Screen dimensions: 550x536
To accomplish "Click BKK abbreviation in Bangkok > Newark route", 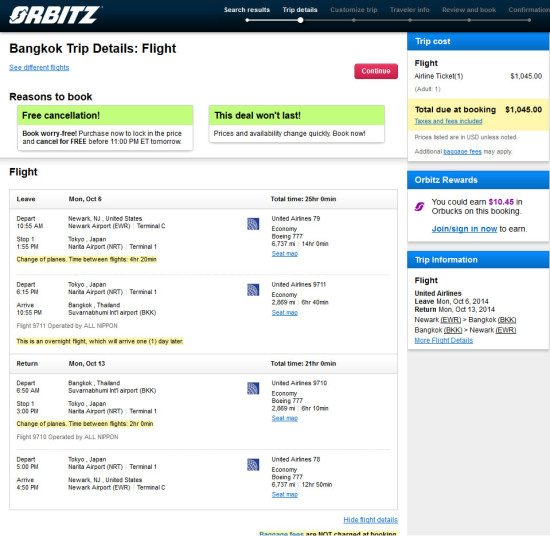I will [453, 330].
